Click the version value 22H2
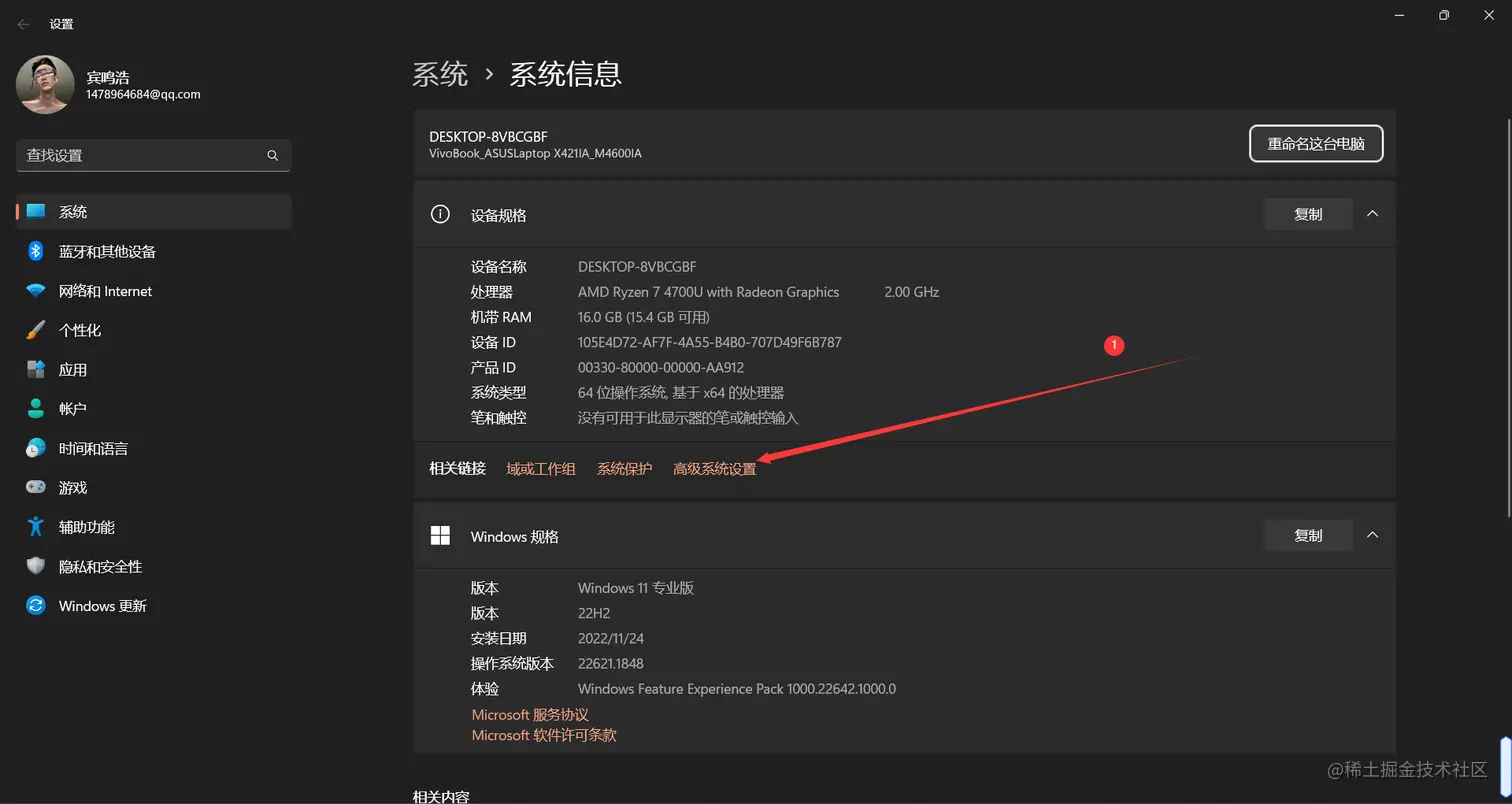This screenshot has width=1512, height=804. pos(594,613)
